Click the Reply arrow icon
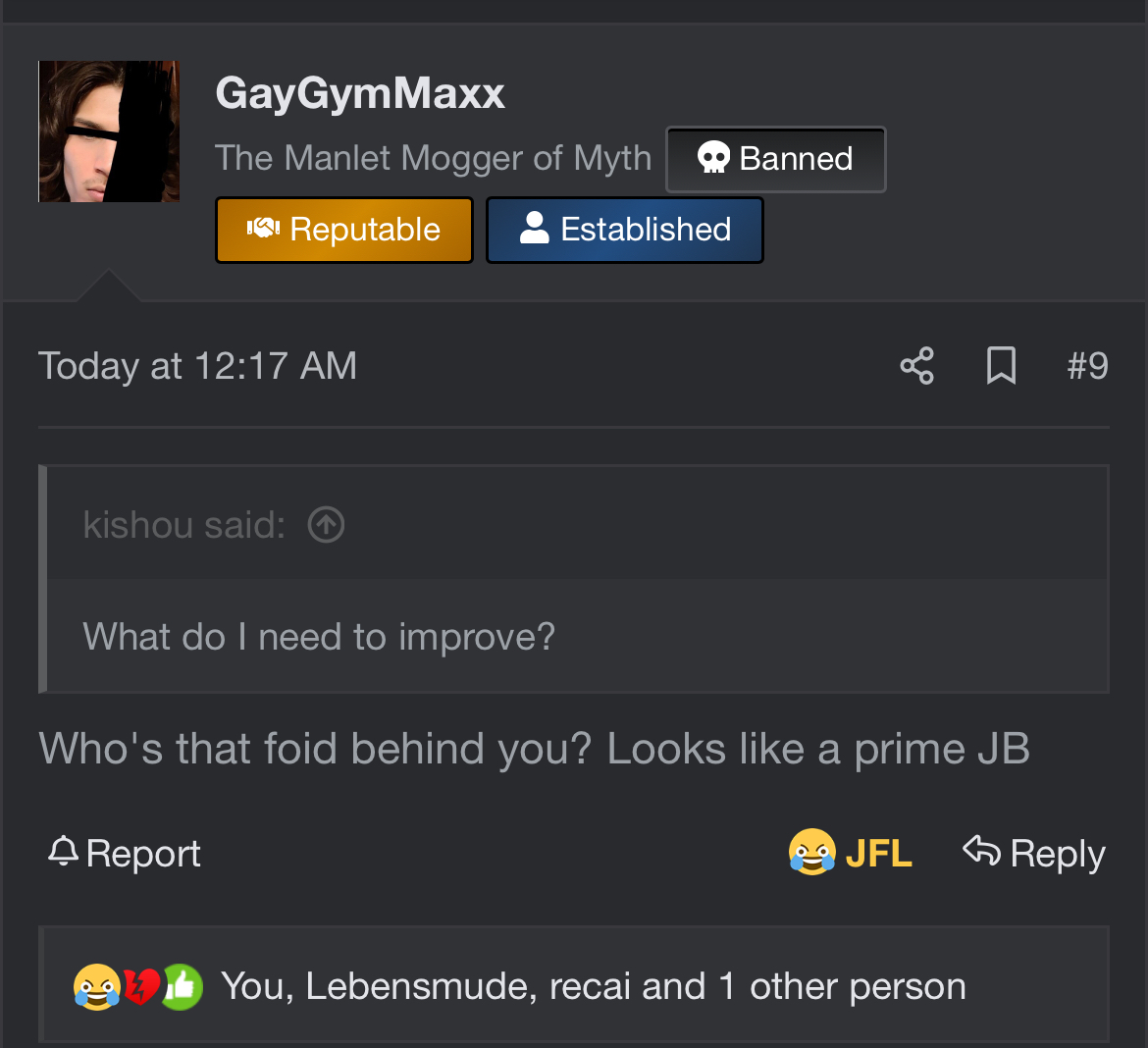The width and height of the screenshot is (1148, 1048). (981, 850)
